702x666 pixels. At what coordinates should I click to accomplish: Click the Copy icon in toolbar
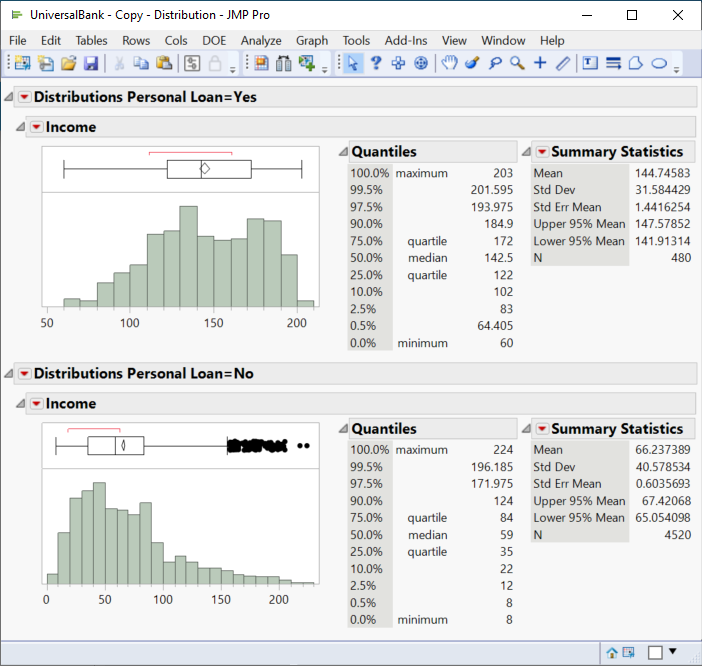[x=141, y=63]
